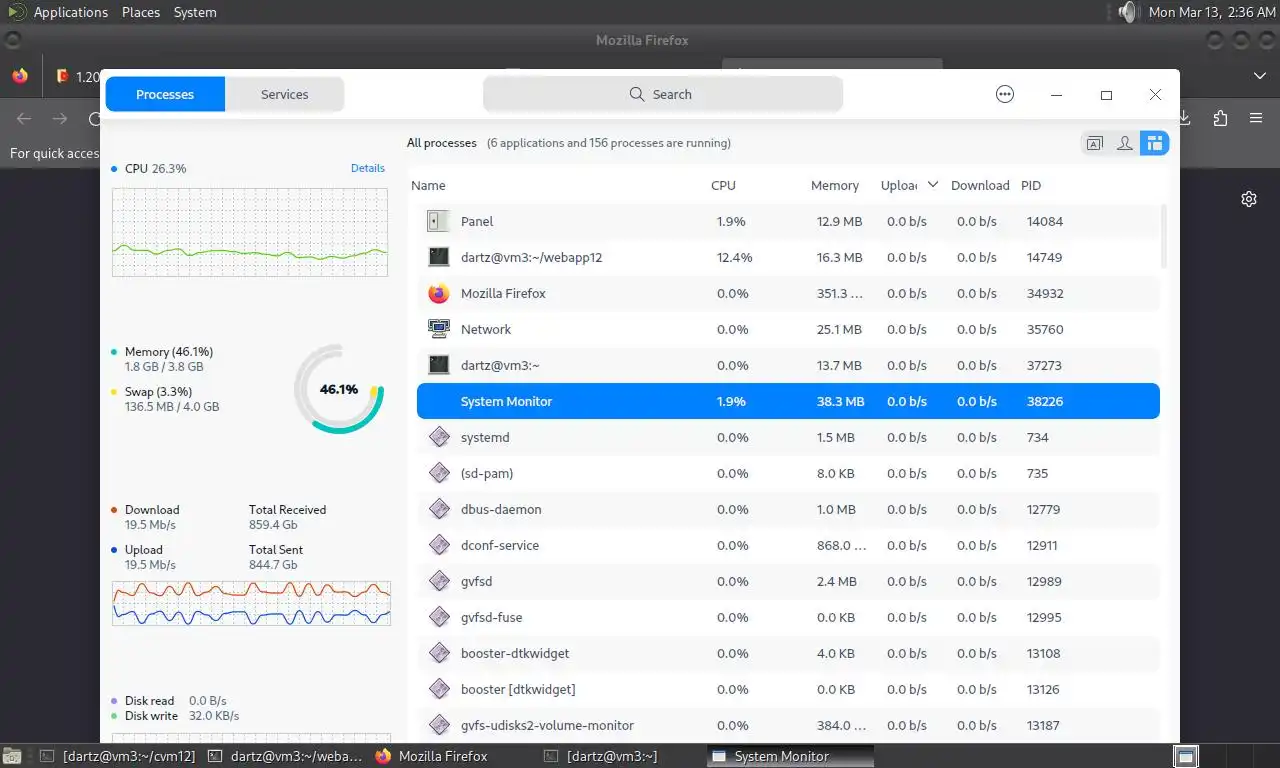The height and width of the screenshot is (768, 1280).
Task: Open the System menu
Action: (195, 12)
